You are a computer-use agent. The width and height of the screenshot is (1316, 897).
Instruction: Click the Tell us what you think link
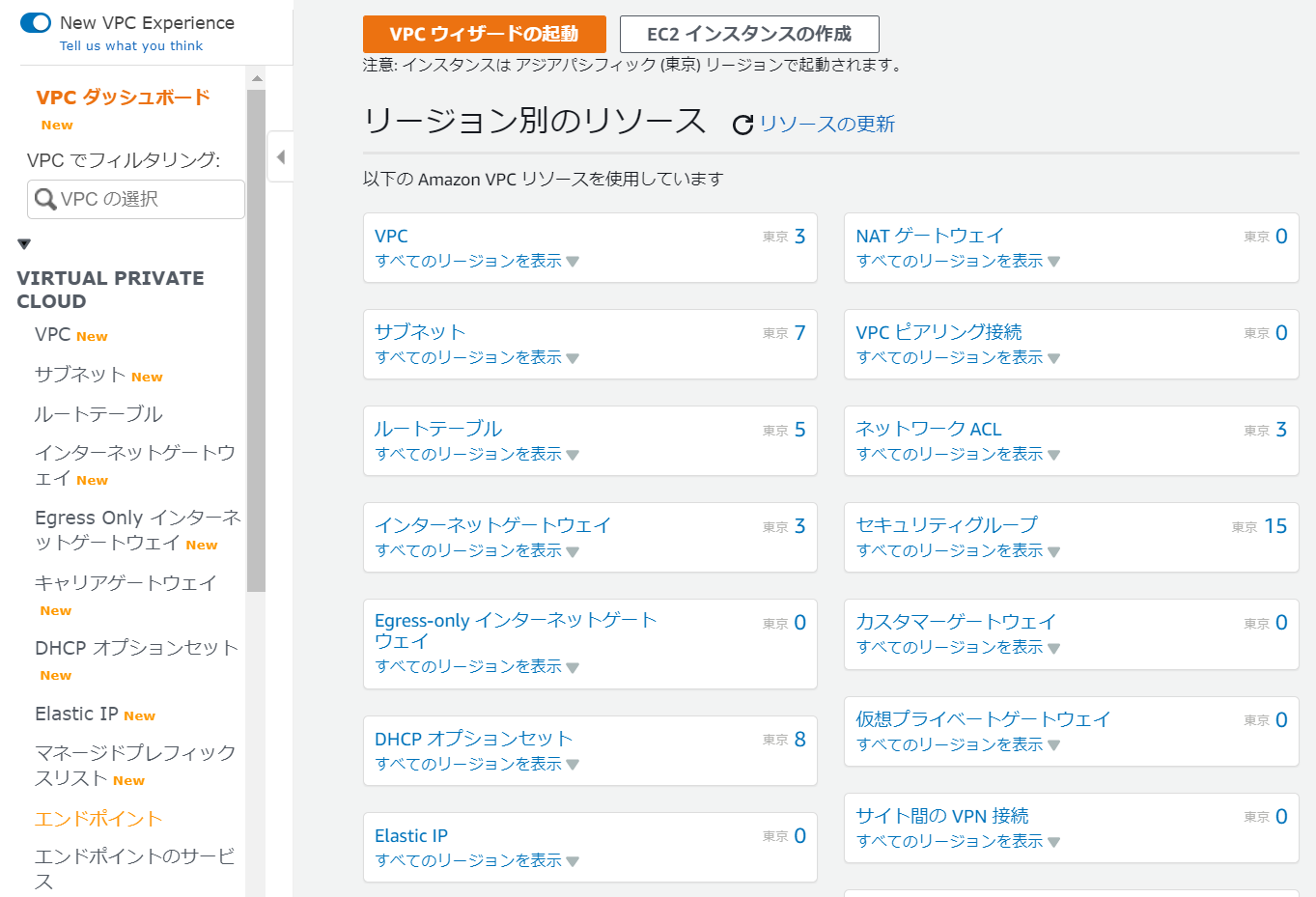point(131,45)
